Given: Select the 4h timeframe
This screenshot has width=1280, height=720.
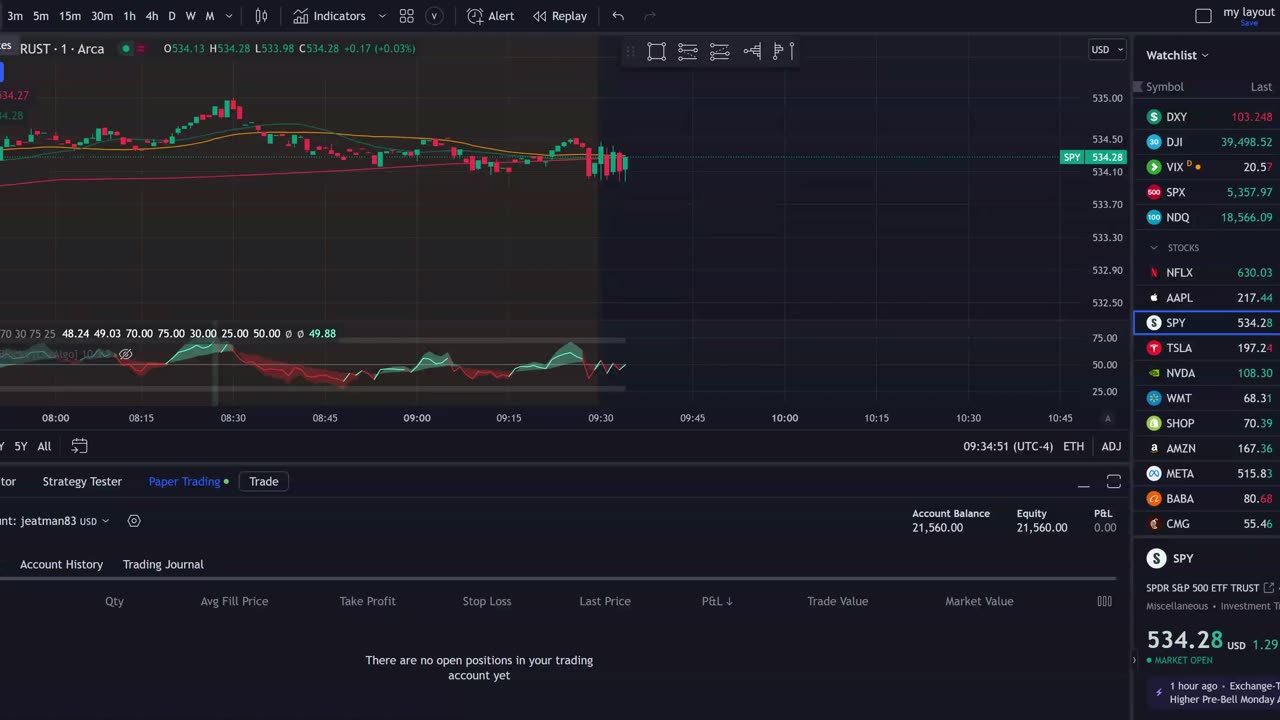Looking at the screenshot, I should [152, 16].
